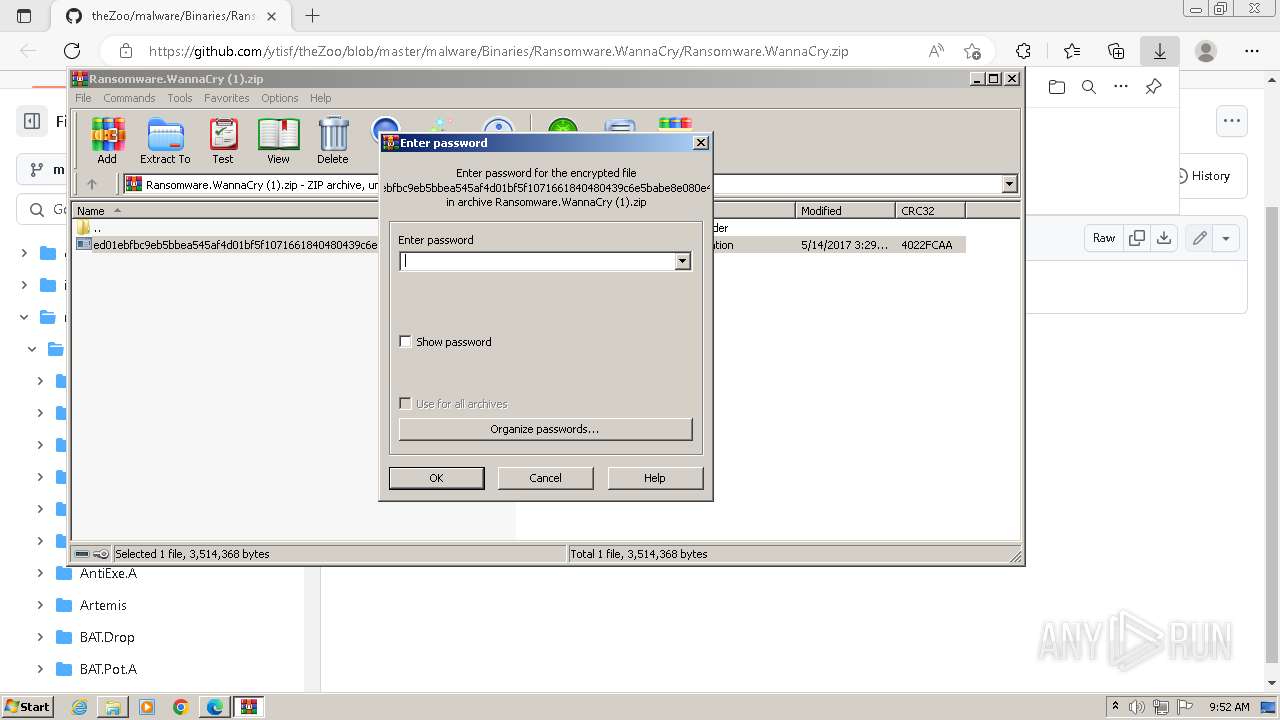Viewport: 1280px width, 720px height.
Task: Open WinRAR address path dropdown
Action: click(1009, 184)
